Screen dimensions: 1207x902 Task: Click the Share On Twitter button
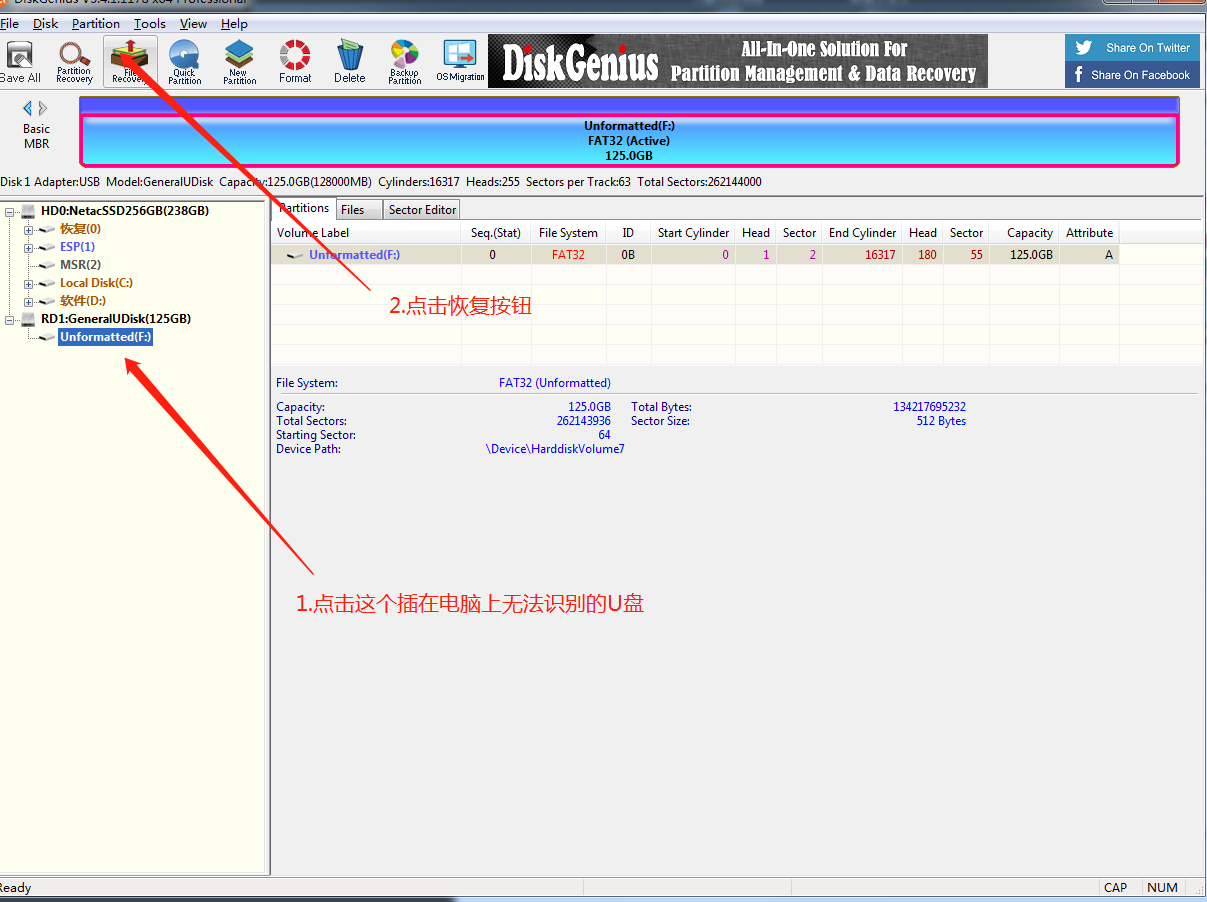tap(1132, 47)
